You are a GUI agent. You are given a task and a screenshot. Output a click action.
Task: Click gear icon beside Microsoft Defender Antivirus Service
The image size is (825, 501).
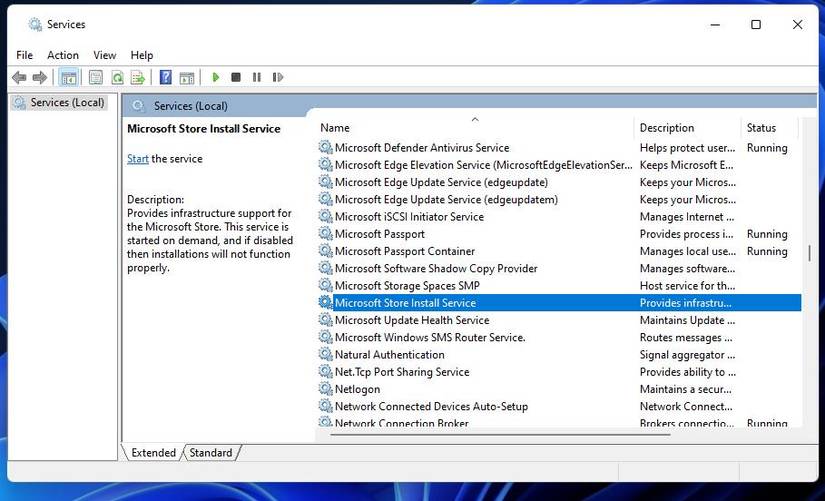[x=326, y=147]
